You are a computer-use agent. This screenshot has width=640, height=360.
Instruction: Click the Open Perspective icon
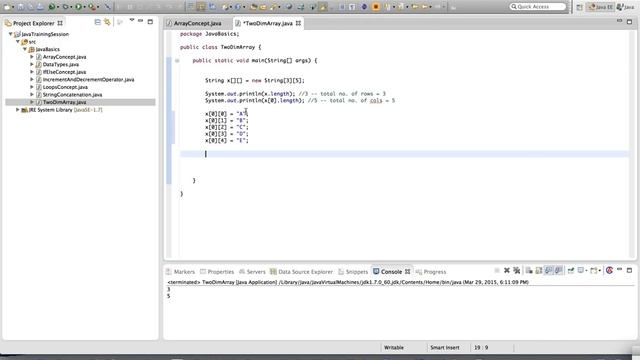(x=580, y=7)
